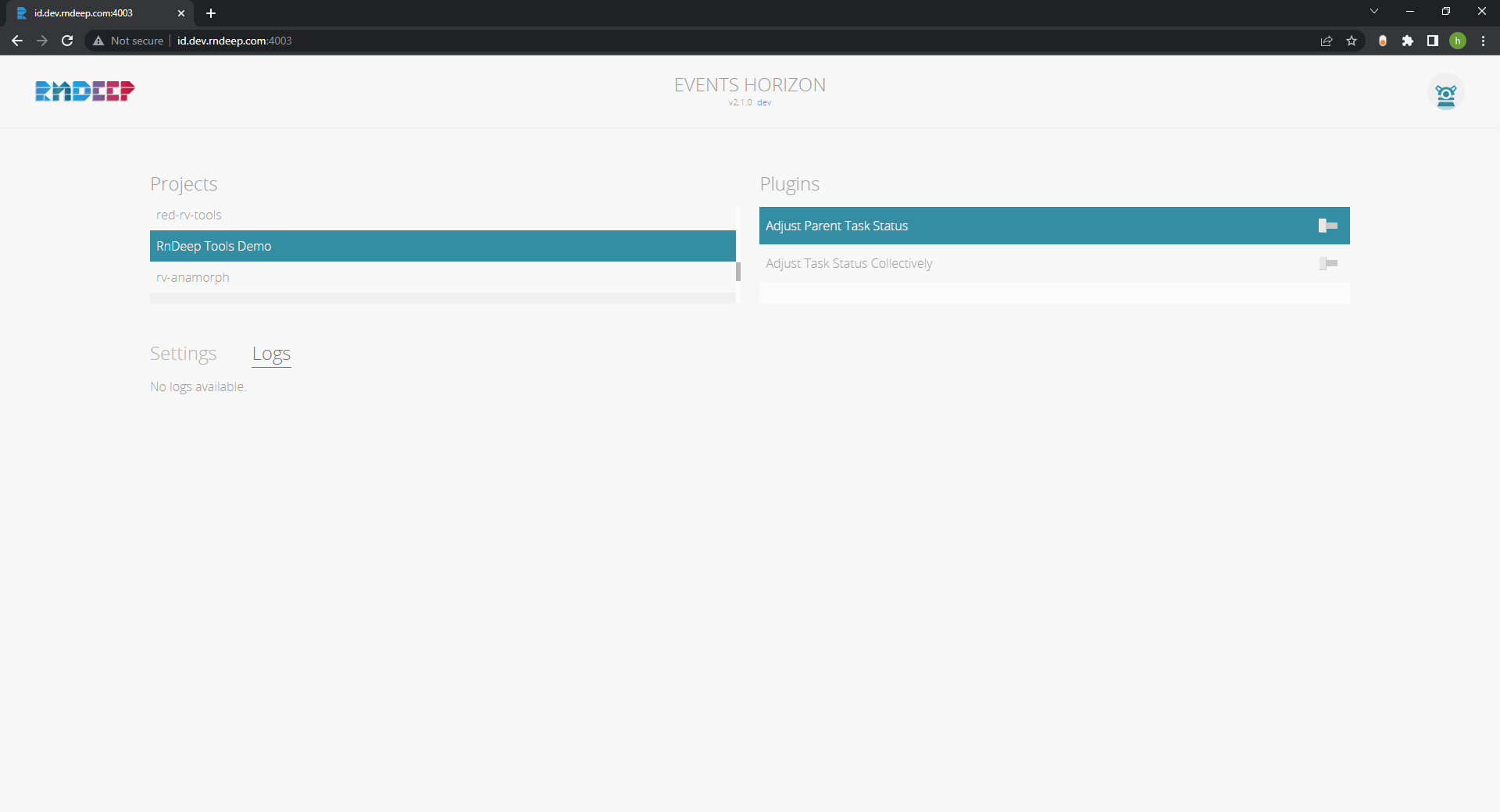This screenshot has width=1500, height=812.
Task: Select the red-rv-tools project
Action: (189, 215)
